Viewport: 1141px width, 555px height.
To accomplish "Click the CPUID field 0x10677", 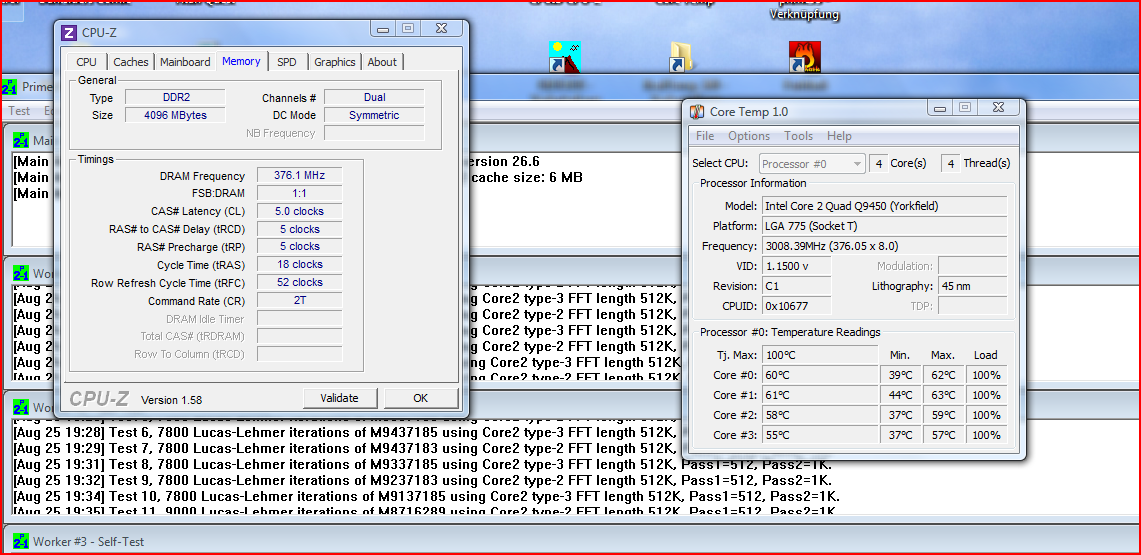I will [796, 306].
